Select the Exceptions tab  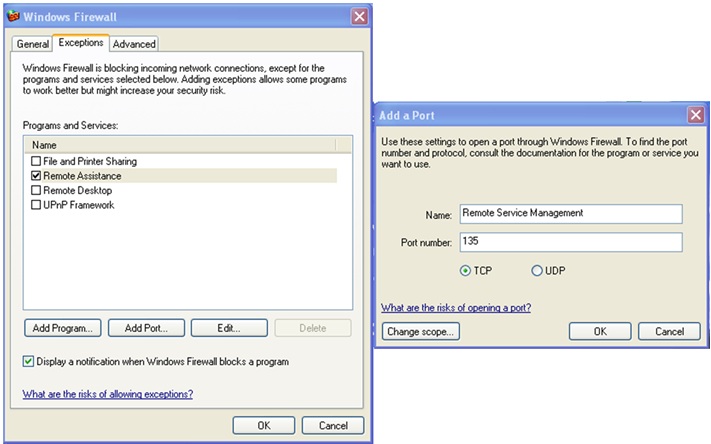(81, 43)
